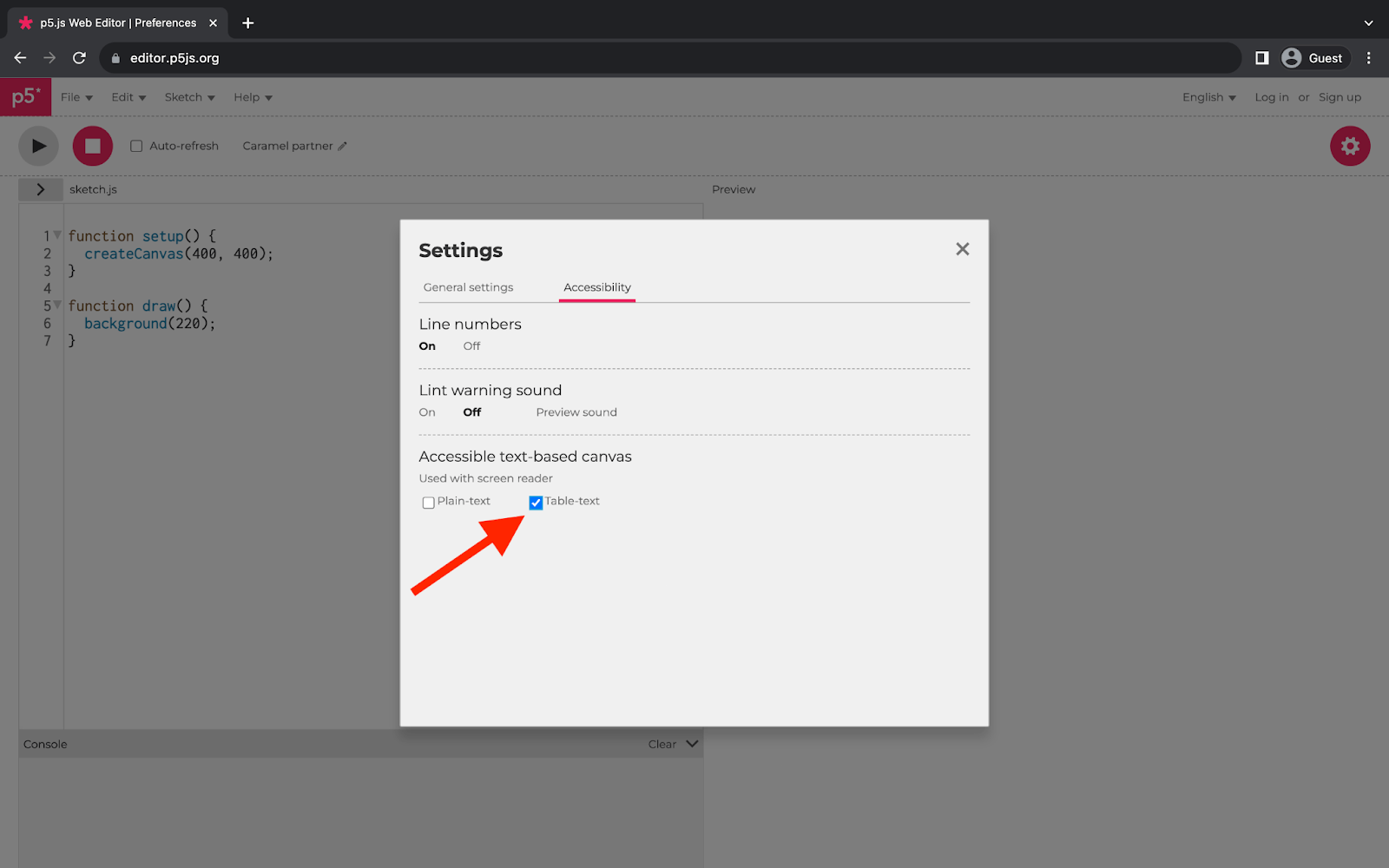This screenshot has width=1389, height=868.
Task: Reload the page
Action: (x=79, y=57)
